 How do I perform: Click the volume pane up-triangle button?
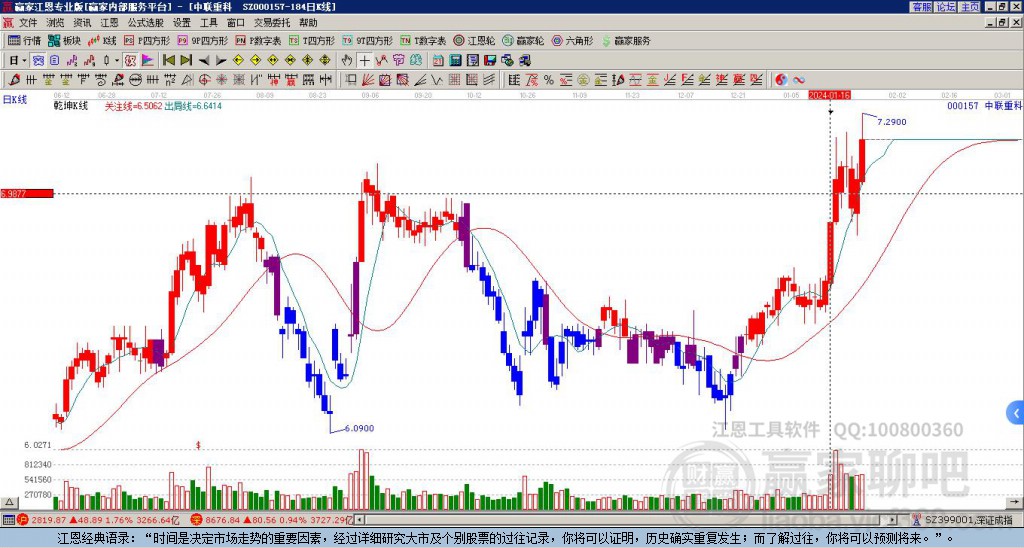pos(8,502)
